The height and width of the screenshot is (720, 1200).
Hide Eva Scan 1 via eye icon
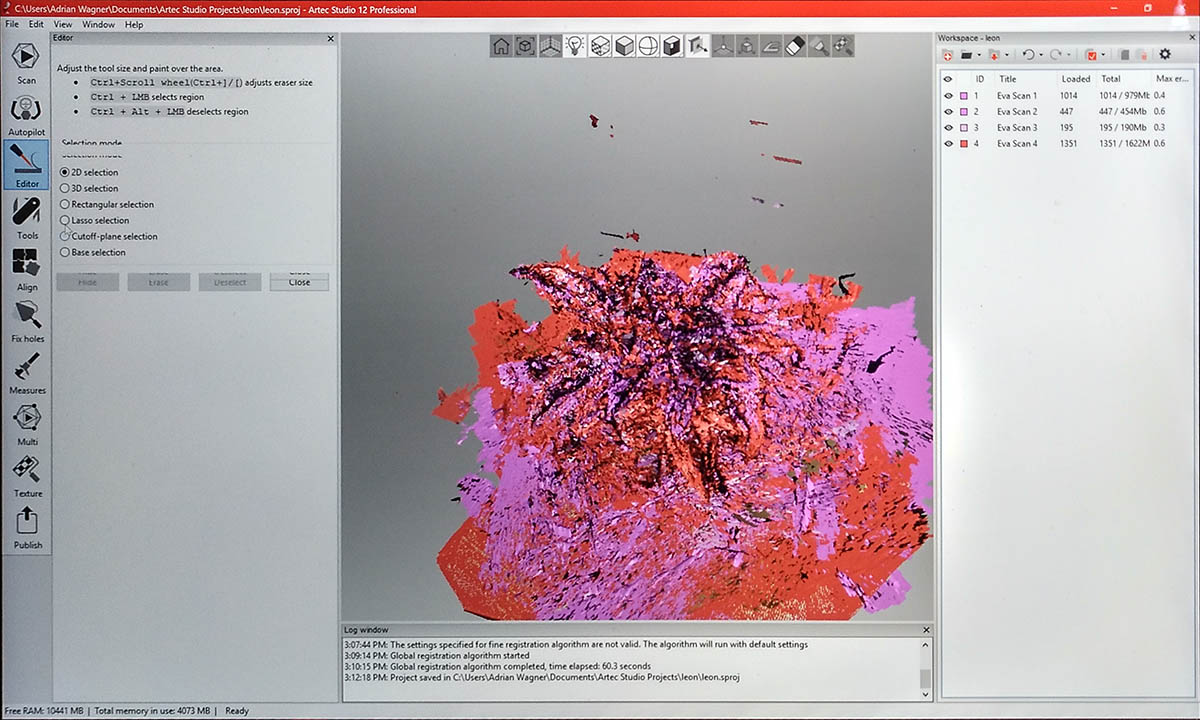(948, 96)
